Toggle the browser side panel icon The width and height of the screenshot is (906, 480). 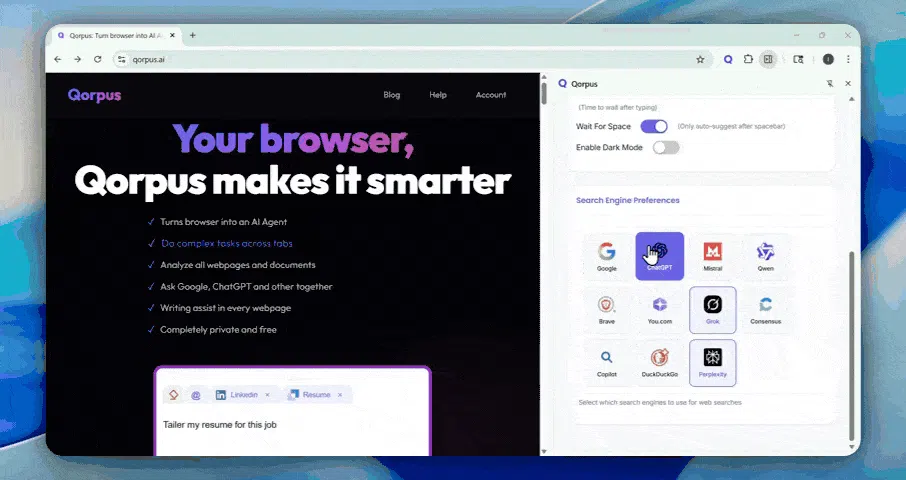(768, 59)
